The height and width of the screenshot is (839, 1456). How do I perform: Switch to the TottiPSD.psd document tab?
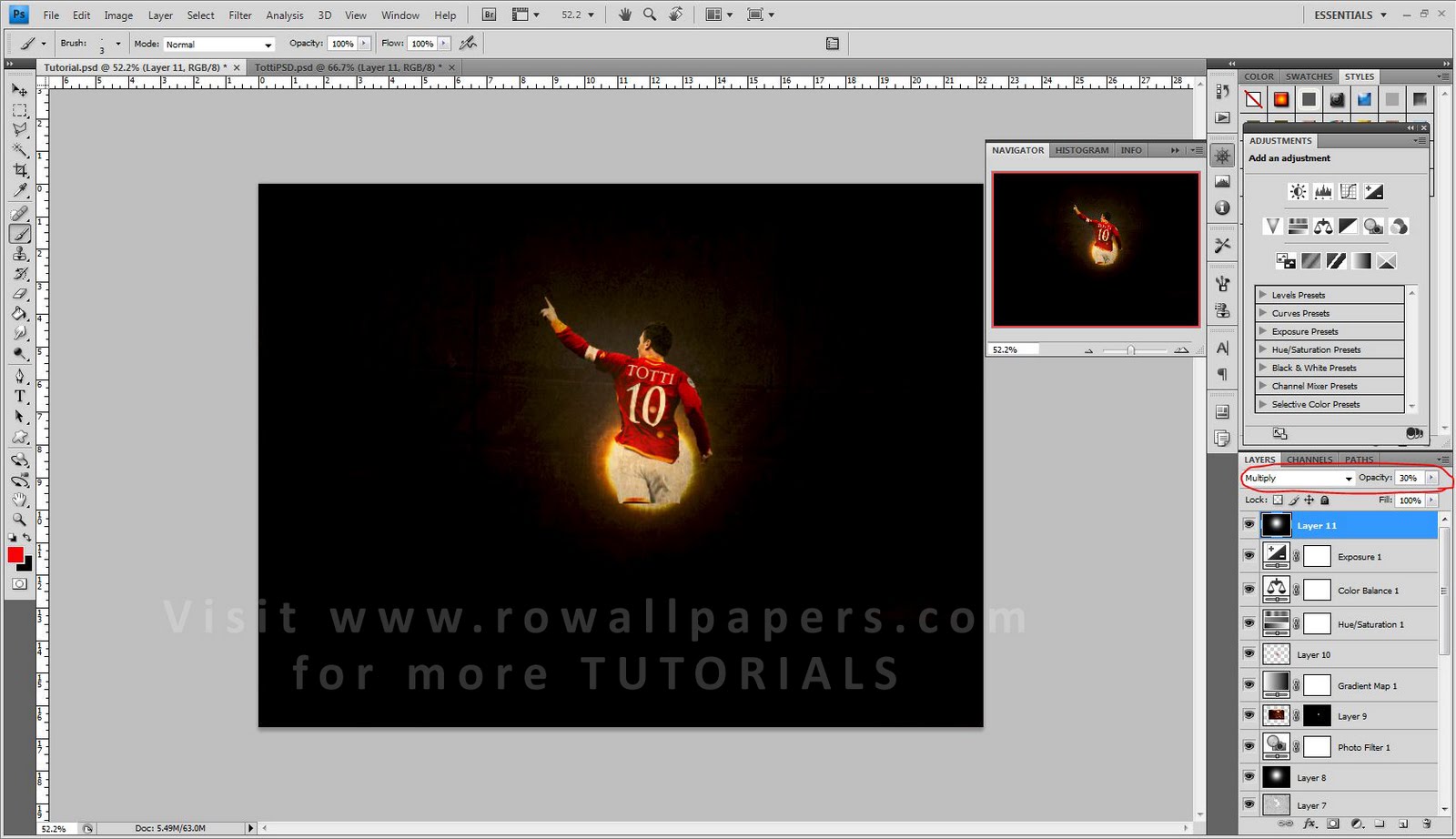click(x=354, y=67)
